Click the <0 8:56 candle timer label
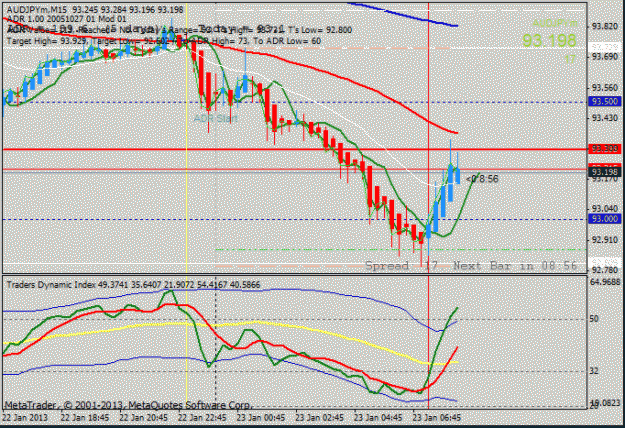The image size is (625, 428). 482,179
